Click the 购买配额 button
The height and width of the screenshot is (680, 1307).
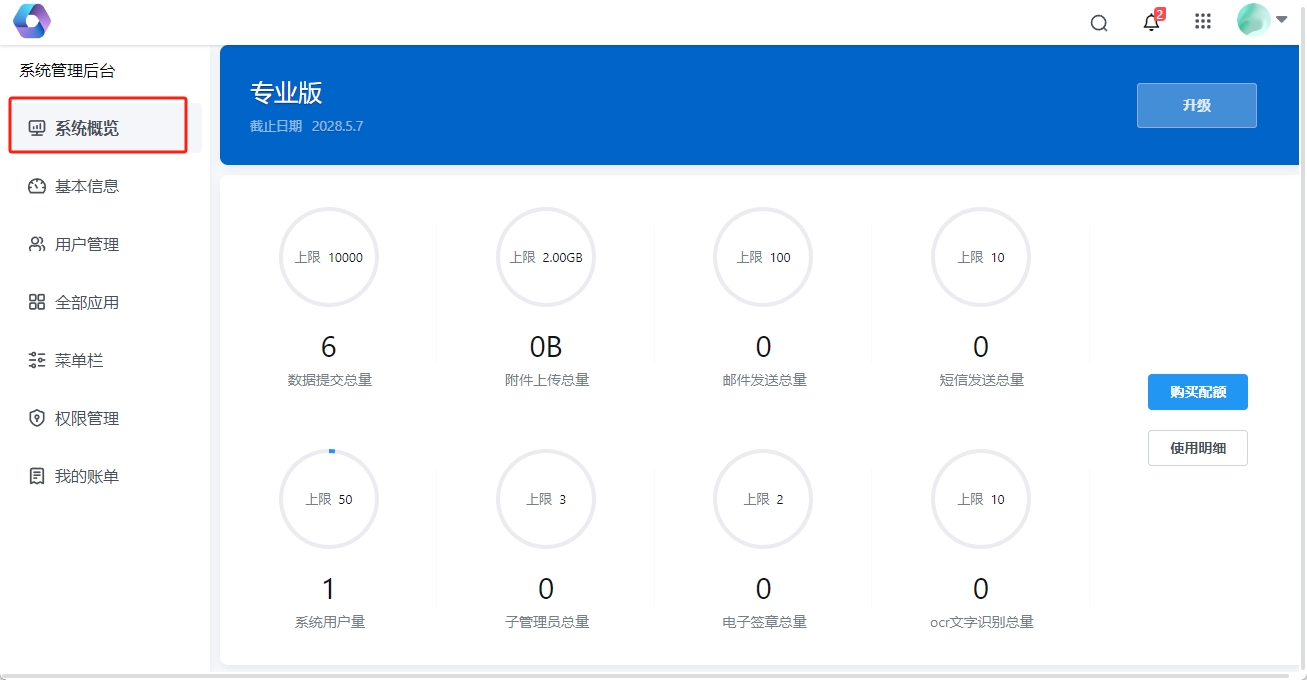tap(1197, 392)
